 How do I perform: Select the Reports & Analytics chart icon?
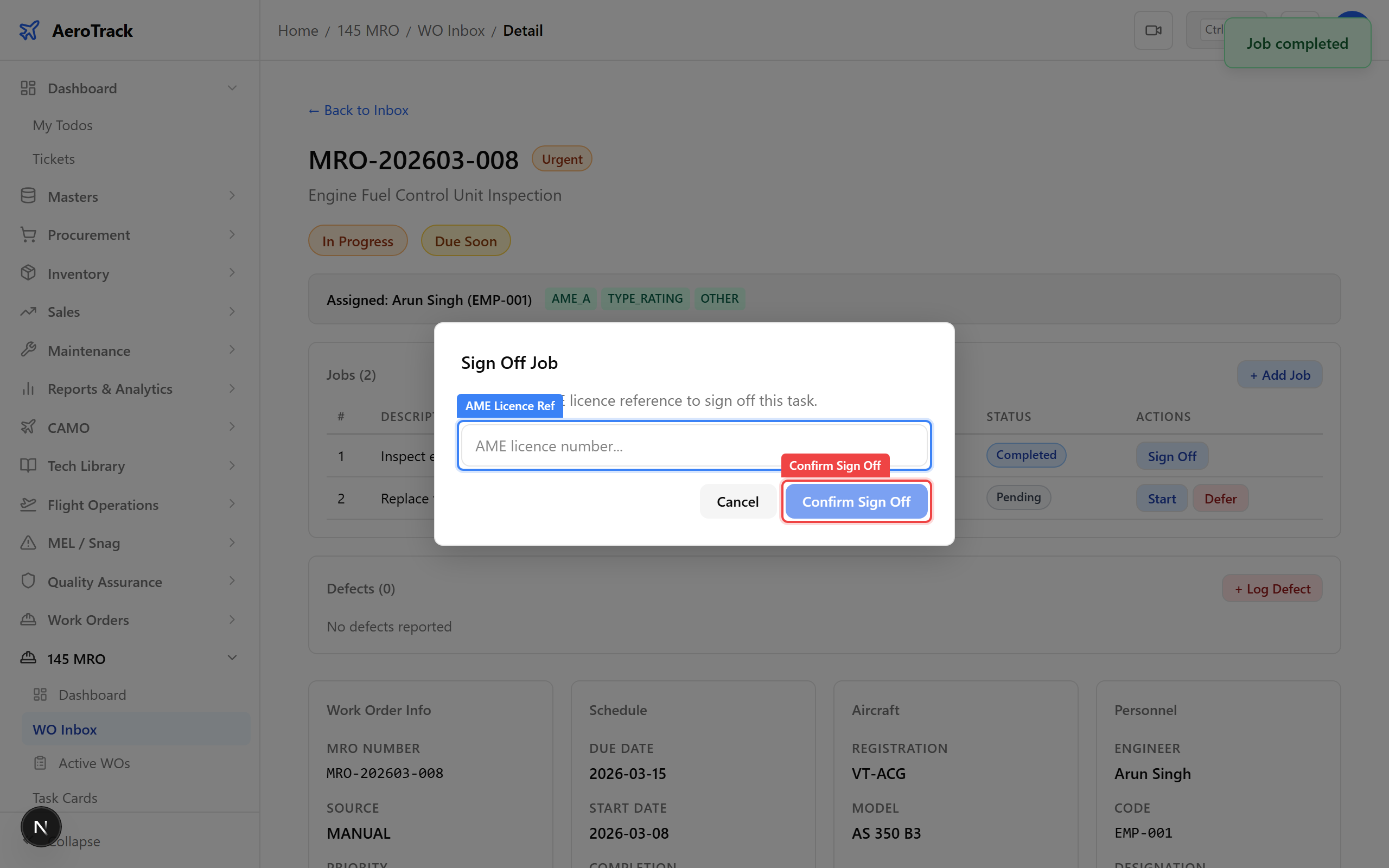28,388
